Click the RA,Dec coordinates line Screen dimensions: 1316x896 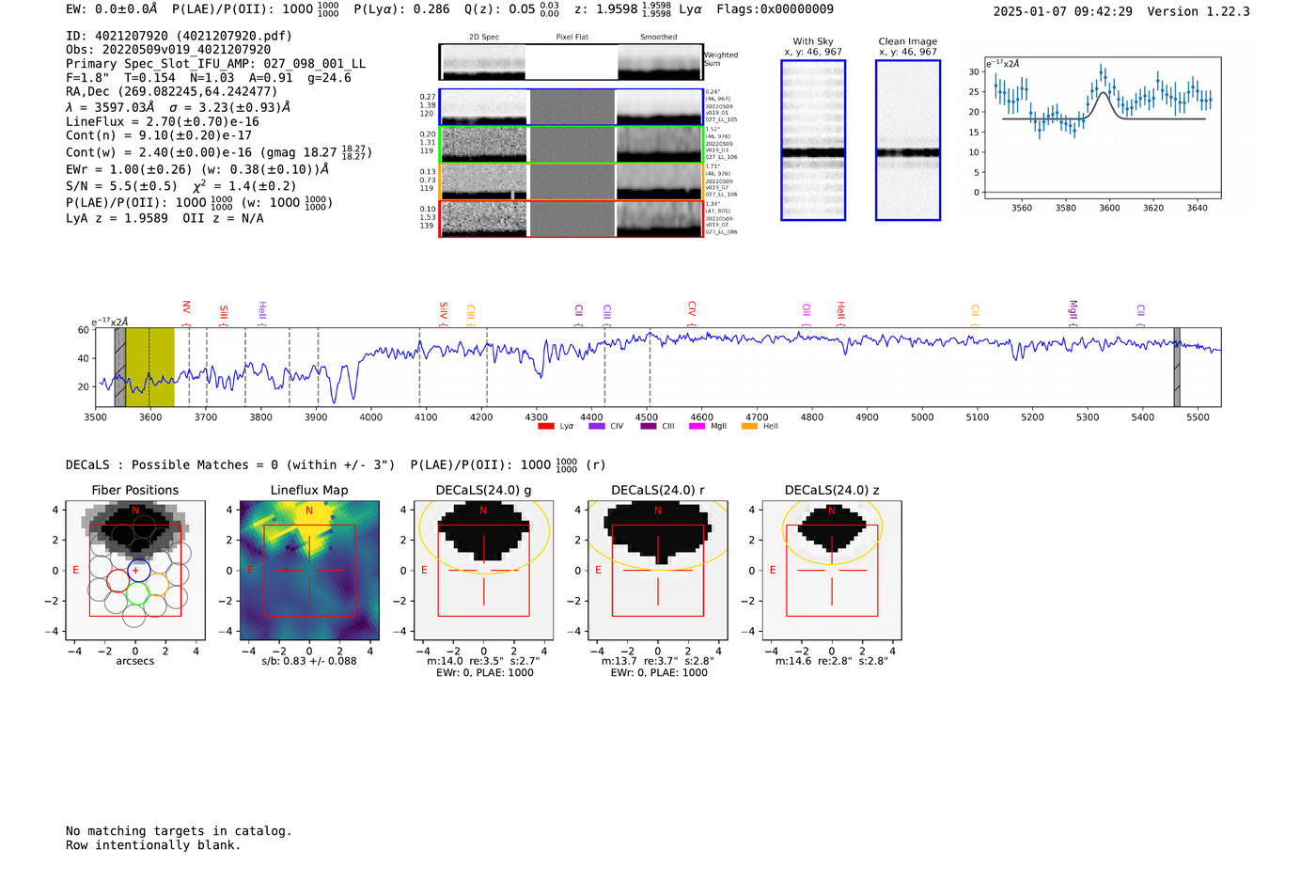(172, 91)
